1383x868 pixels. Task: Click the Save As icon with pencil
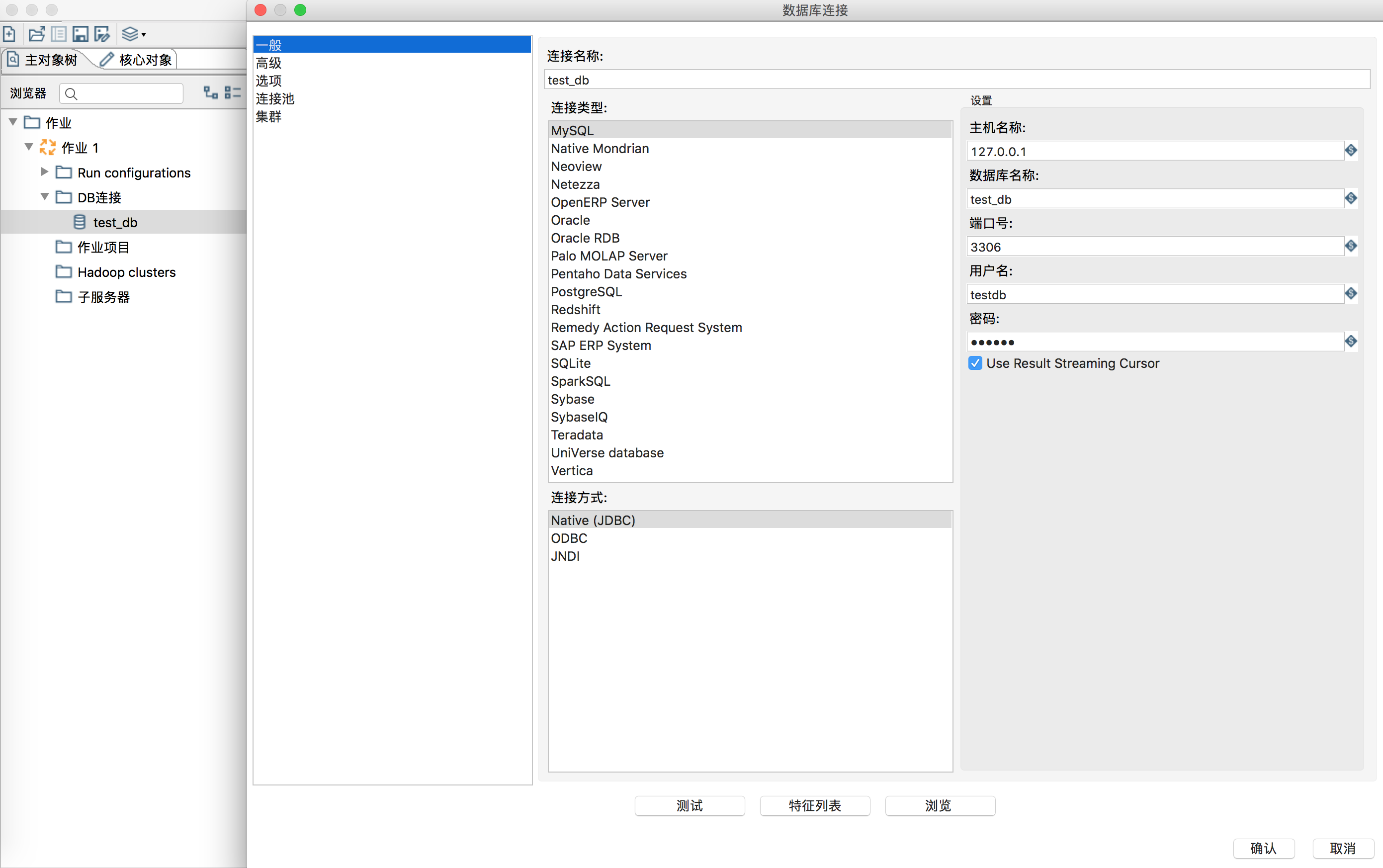103,34
